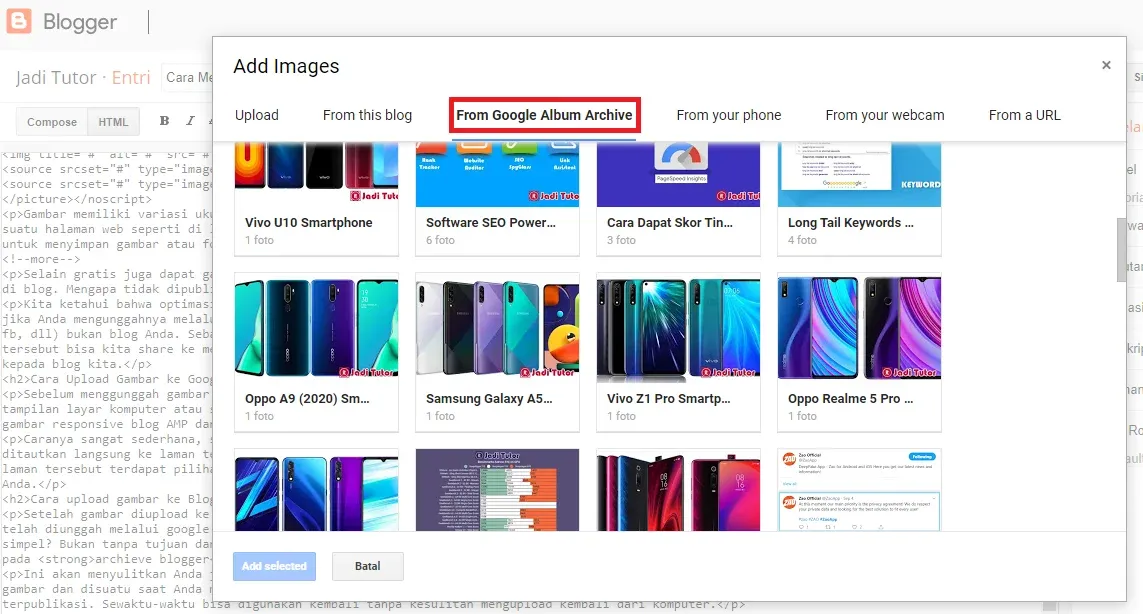Click the '4 foto' count label
The image size is (1143, 614).
pyautogui.click(x=802, y=240)
